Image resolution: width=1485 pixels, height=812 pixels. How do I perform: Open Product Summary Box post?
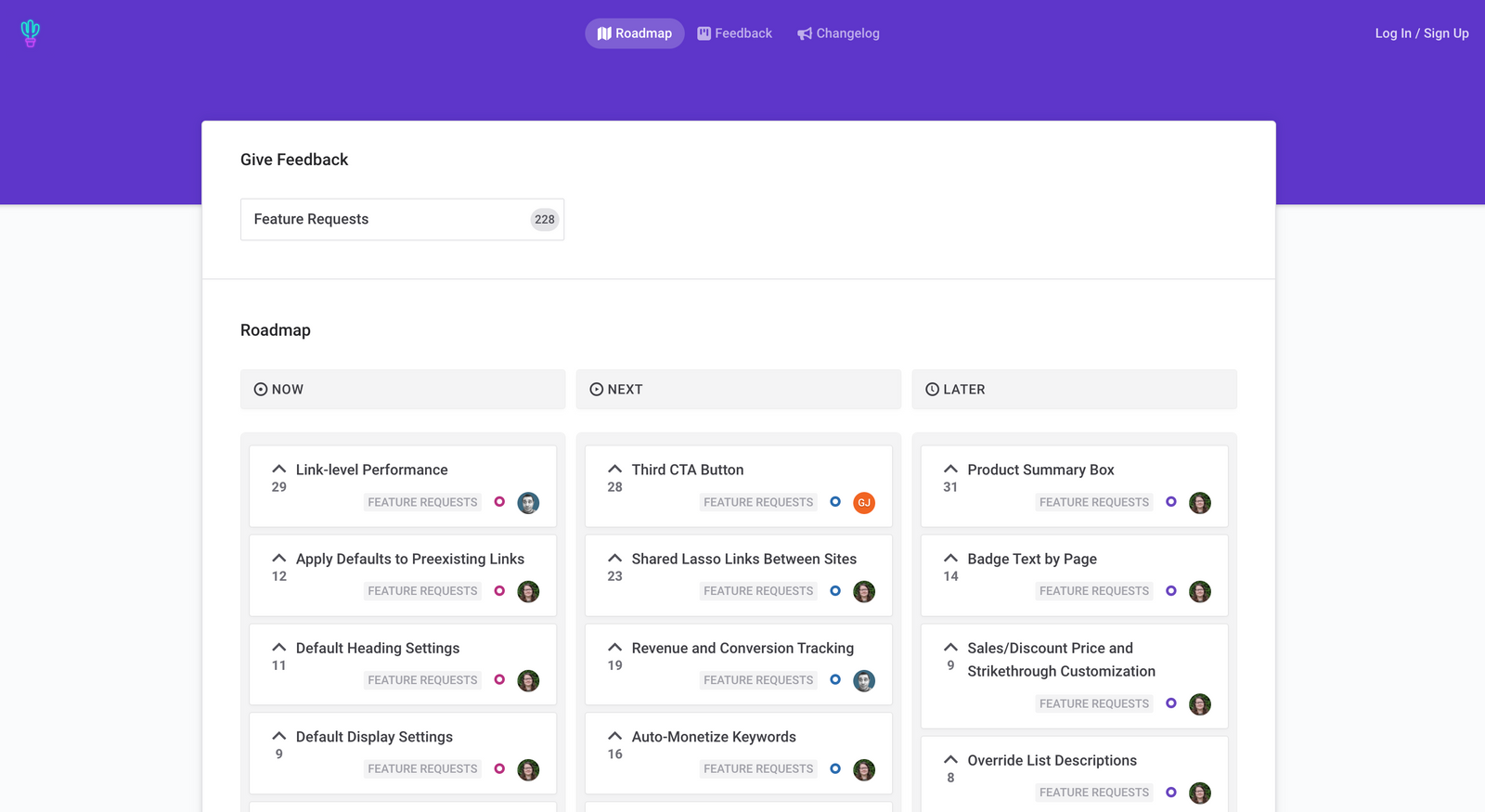click(x=1040, y=470)
